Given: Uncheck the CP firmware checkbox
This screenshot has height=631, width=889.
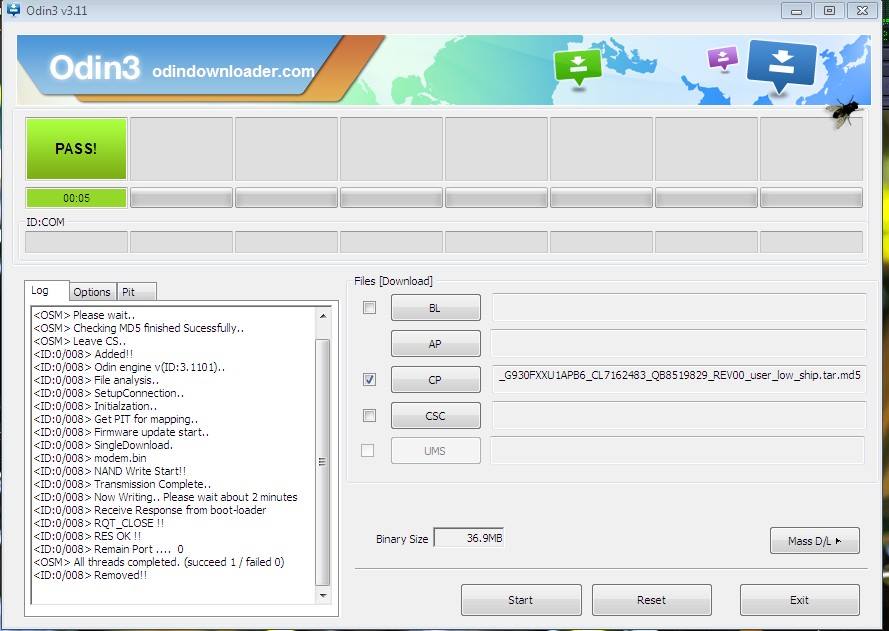Looking at the screenshot, I should (x=368, y=380).
